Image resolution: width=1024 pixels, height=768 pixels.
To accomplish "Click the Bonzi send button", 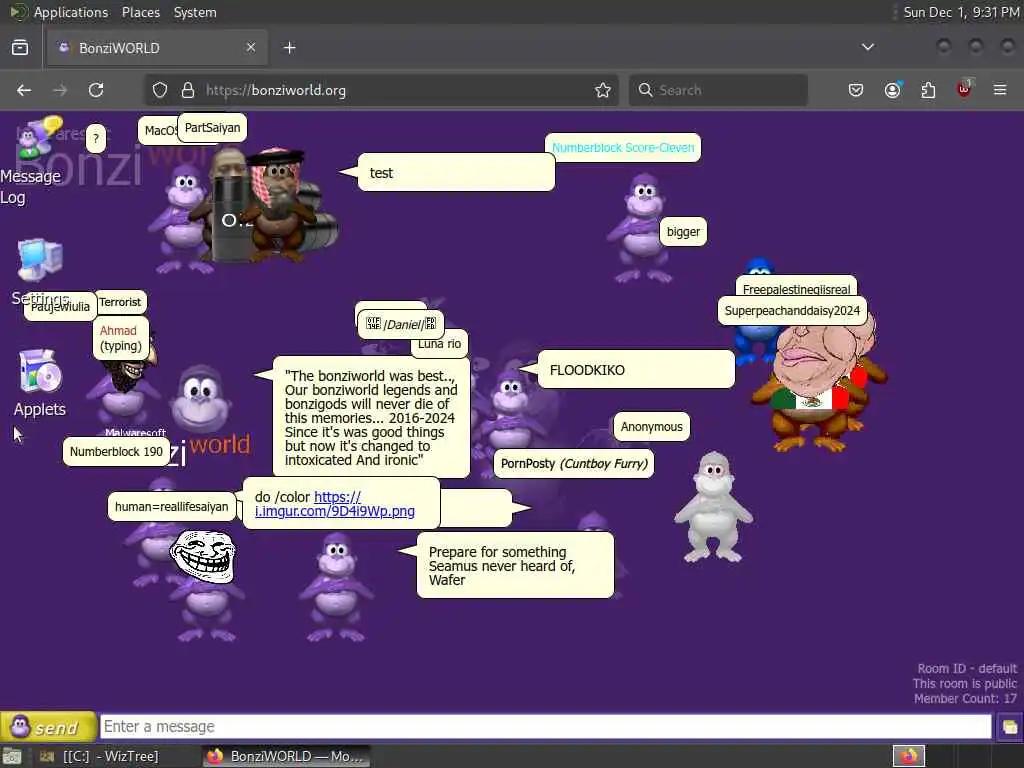I will coord(48,726).
